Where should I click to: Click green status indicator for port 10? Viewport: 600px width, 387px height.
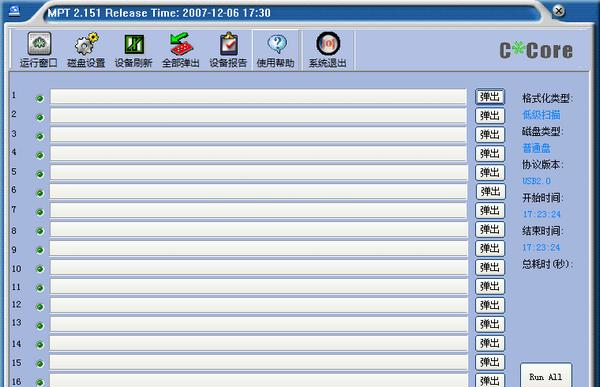pyautogui.click(x=40, y=269)
